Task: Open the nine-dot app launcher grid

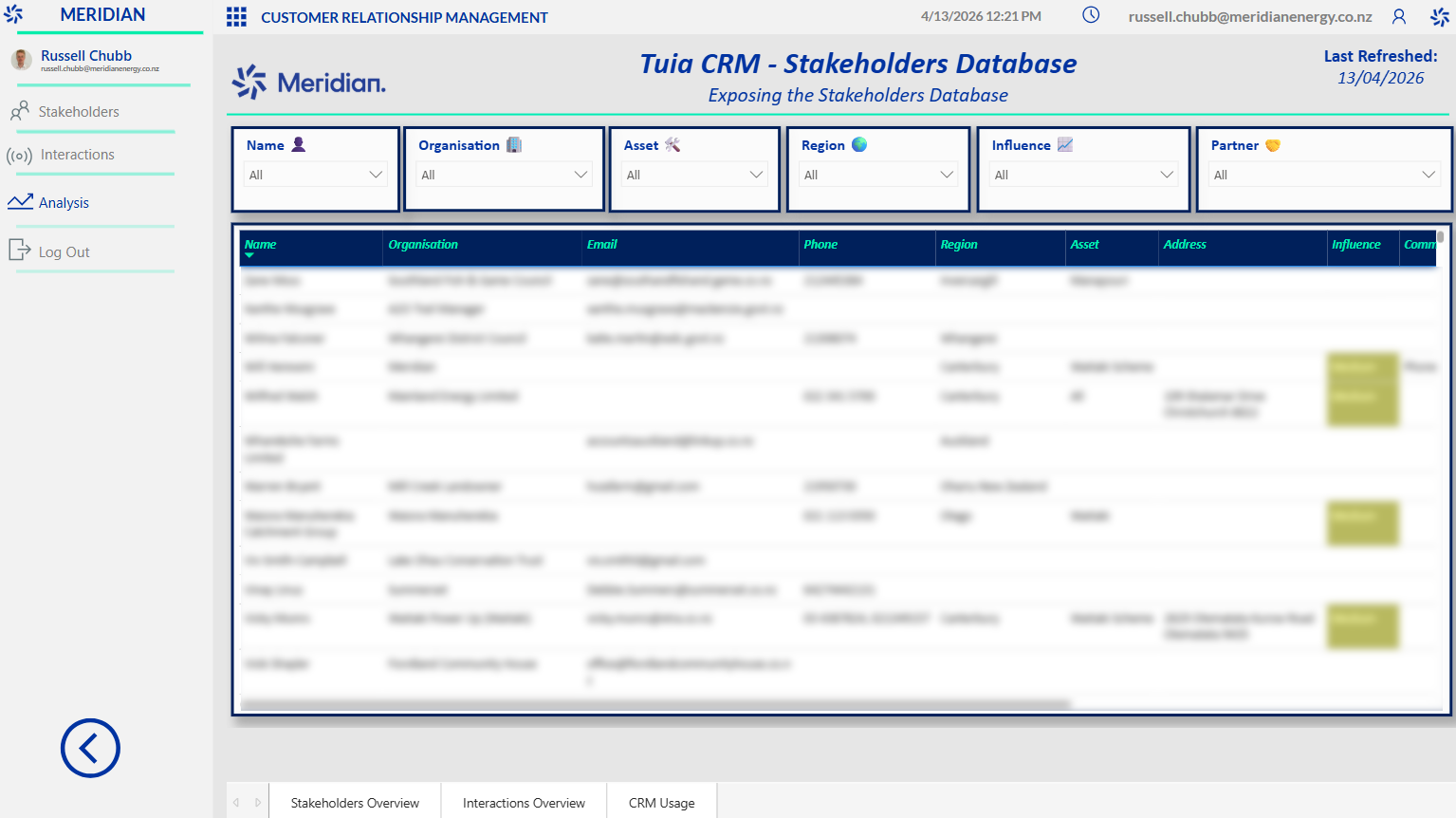Action: [x=236, y=17]
